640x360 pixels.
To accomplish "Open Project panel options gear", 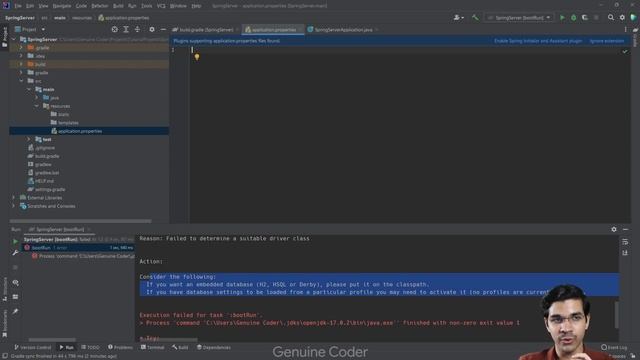I will click(x=152, y=29).
